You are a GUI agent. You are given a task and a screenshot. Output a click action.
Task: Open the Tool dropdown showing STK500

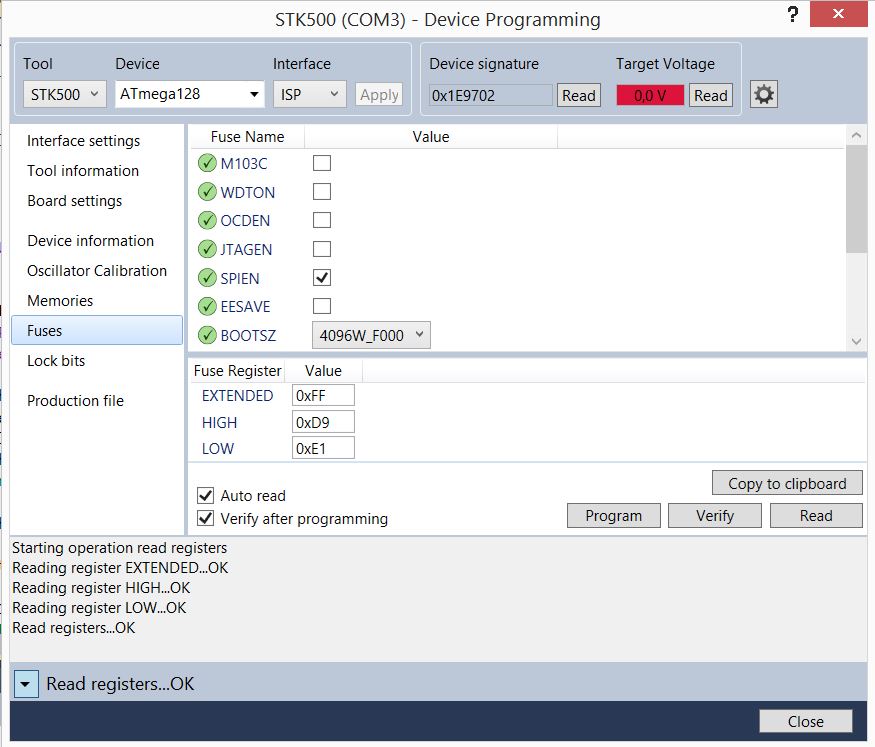point(64,94)
